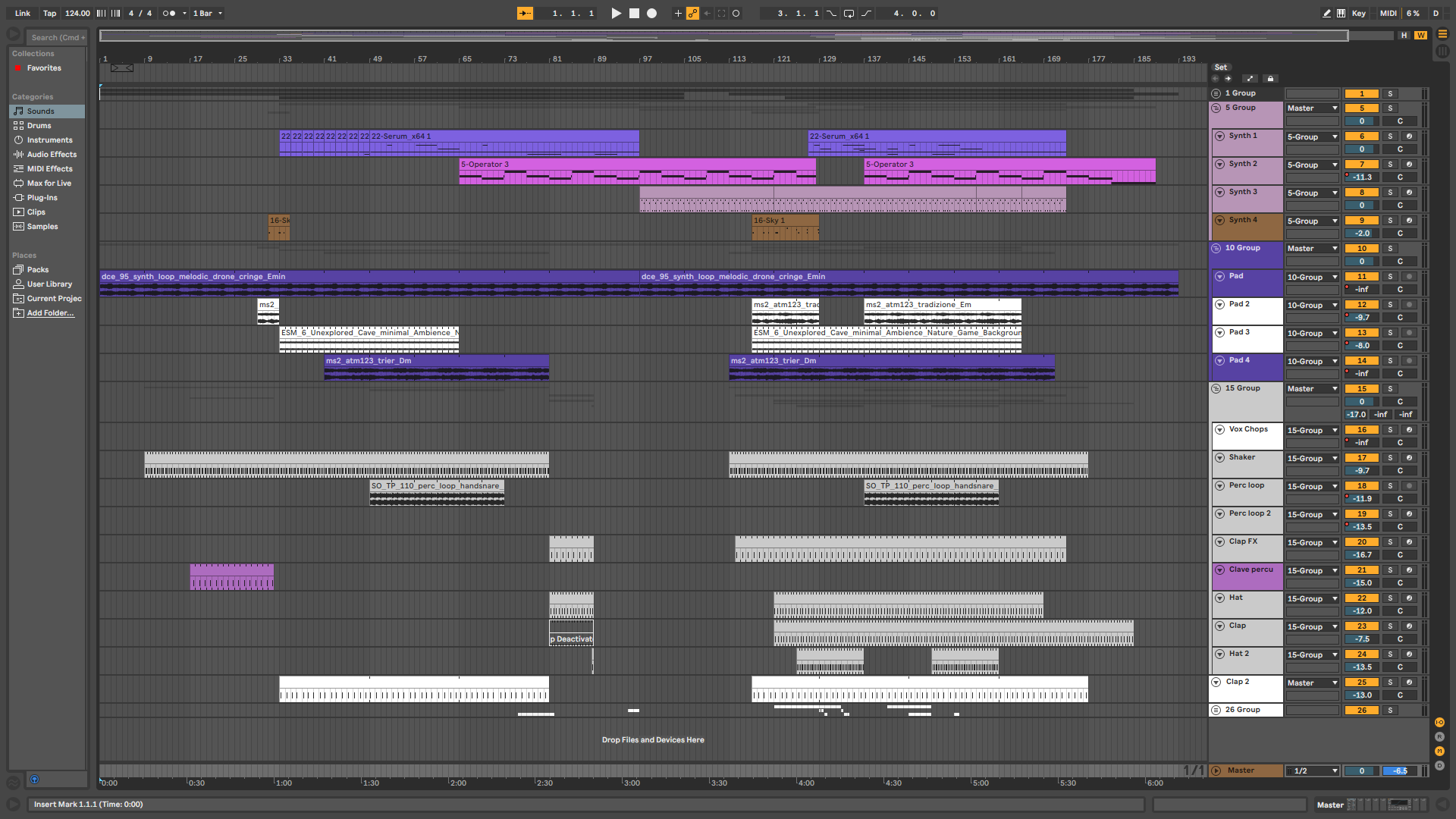Solo the Synth 3 track
1456x819 pixels.
pyautogui.click(x=1390, y=193)
